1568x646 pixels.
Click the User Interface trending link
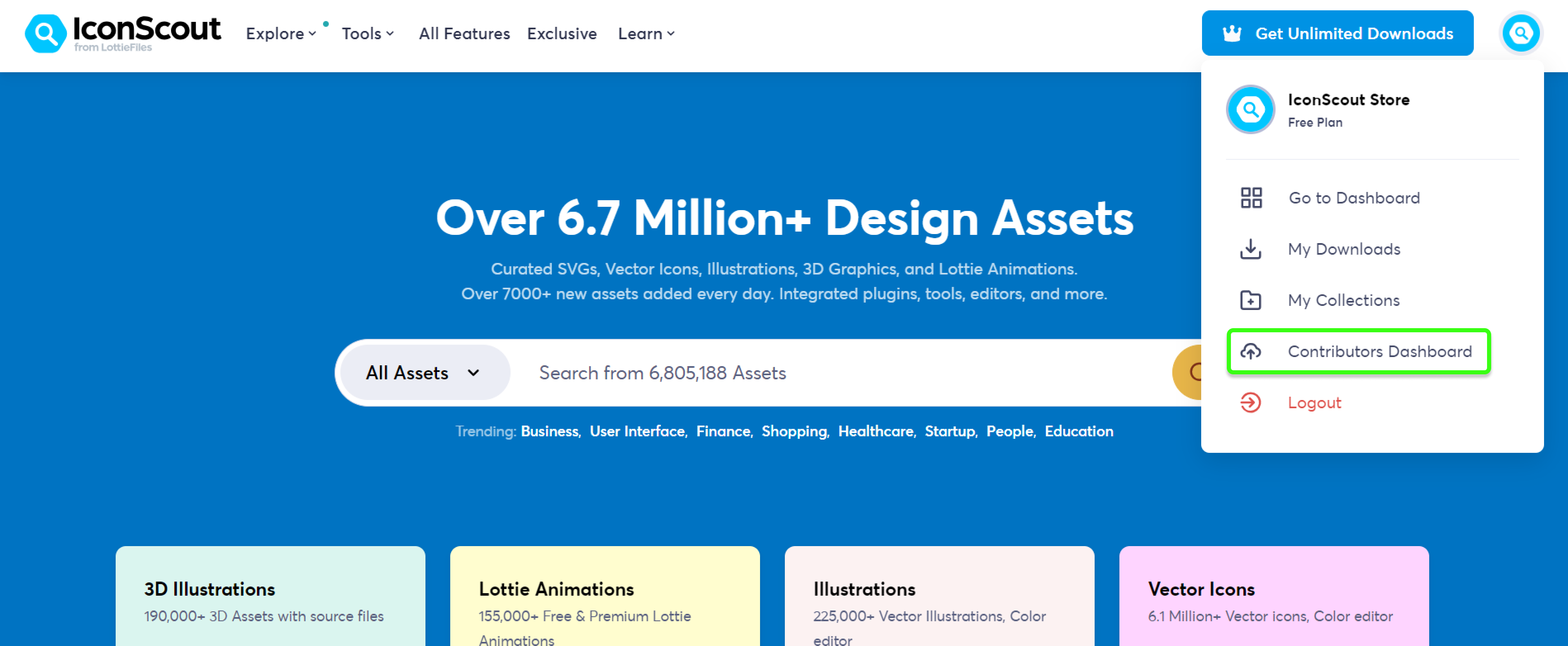click(x=638, y=431)
